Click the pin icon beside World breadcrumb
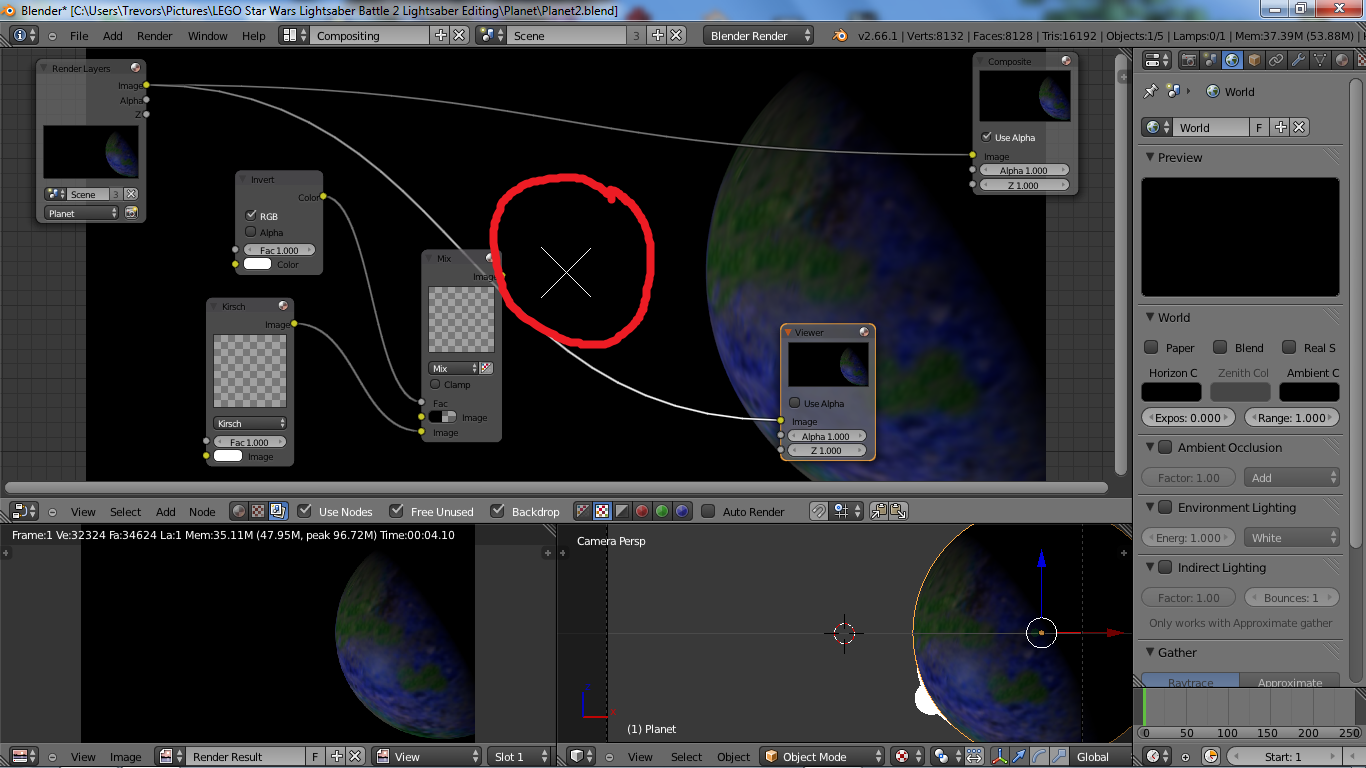1366x768 pixels. tap(1150, 91)
